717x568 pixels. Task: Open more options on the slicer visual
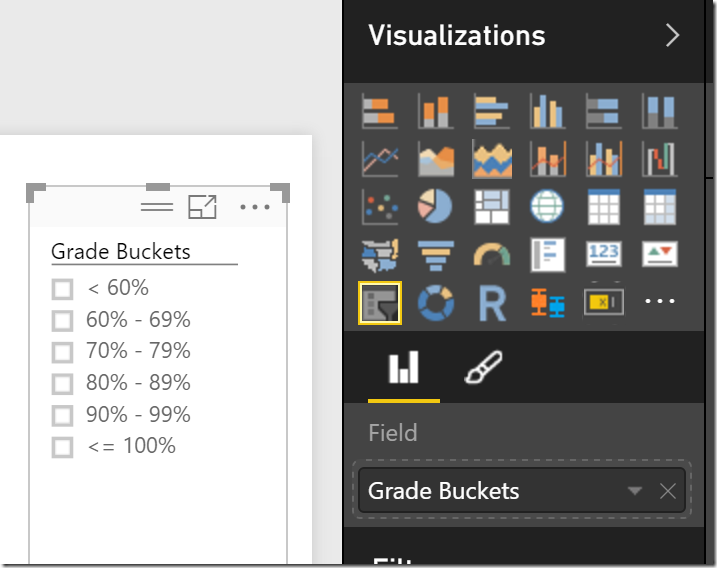pos(255,207)
